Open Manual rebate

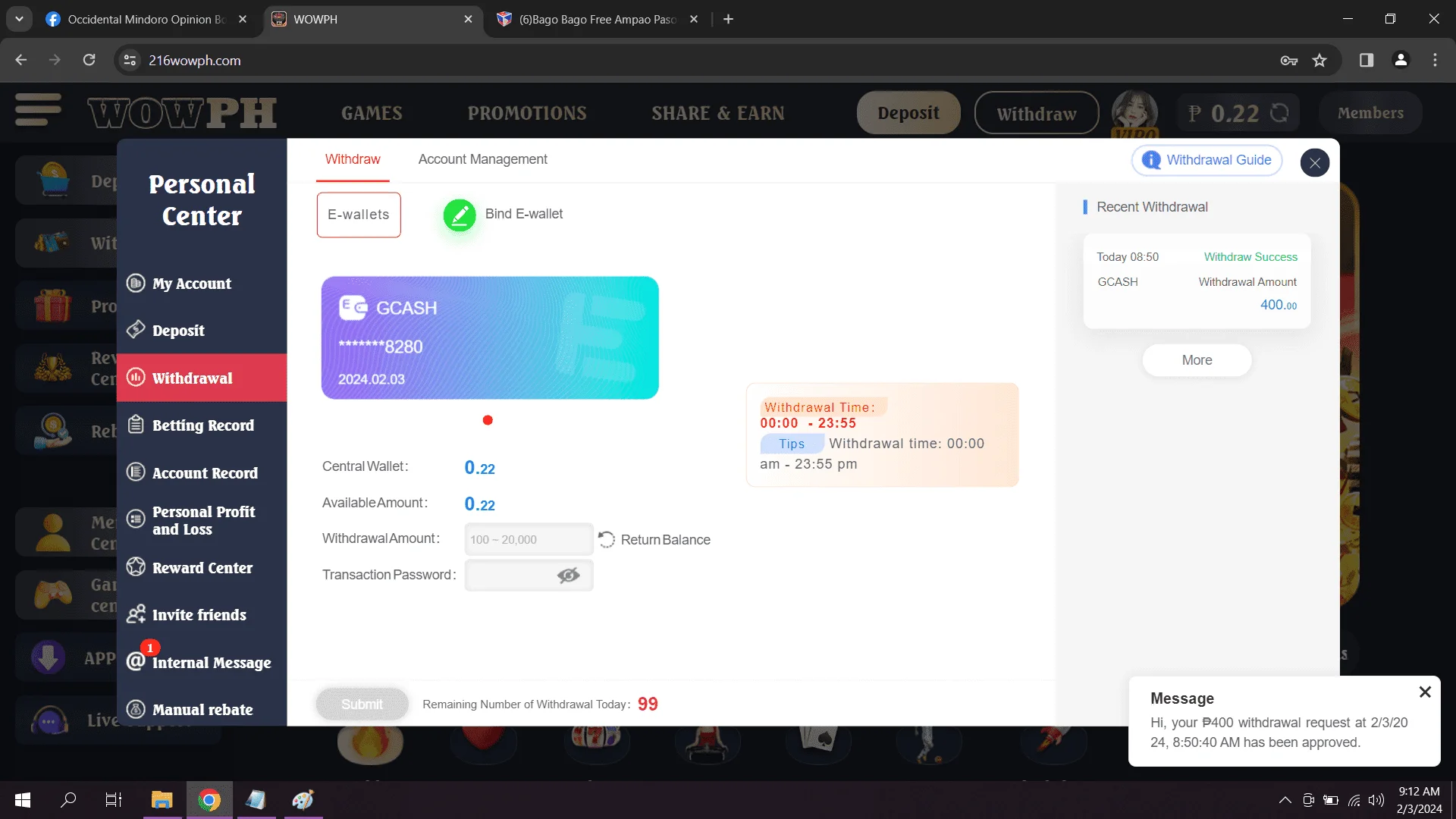click(x=202, y=710)
